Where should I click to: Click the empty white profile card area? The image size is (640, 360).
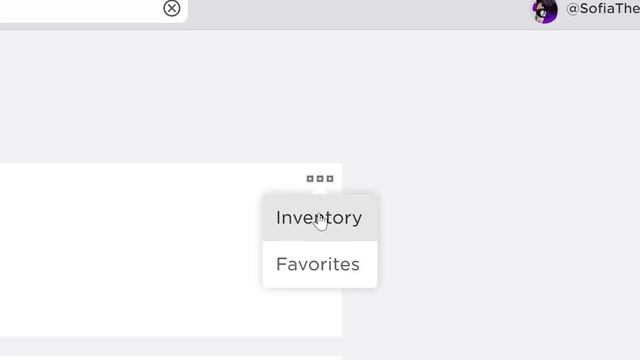[x=131, y=249]
